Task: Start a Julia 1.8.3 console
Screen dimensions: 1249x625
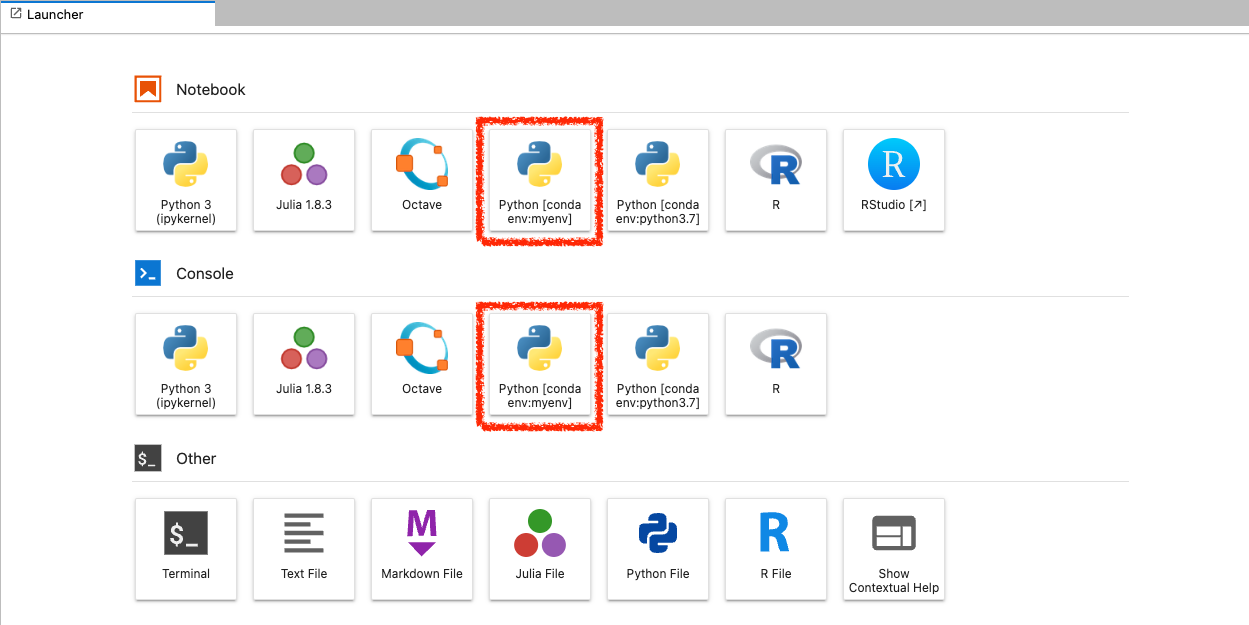Action: (304, 364)
